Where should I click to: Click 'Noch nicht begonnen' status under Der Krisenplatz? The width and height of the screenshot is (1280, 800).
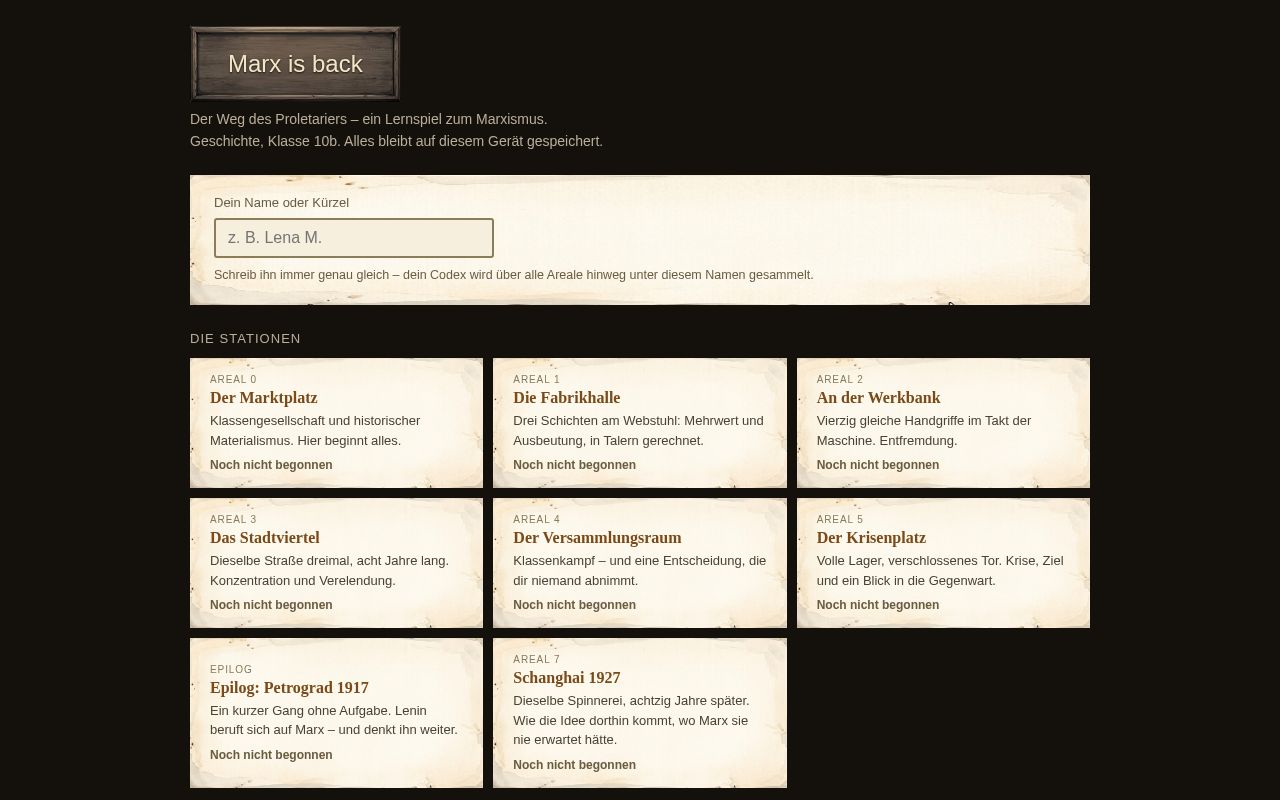tap(878, 605)
